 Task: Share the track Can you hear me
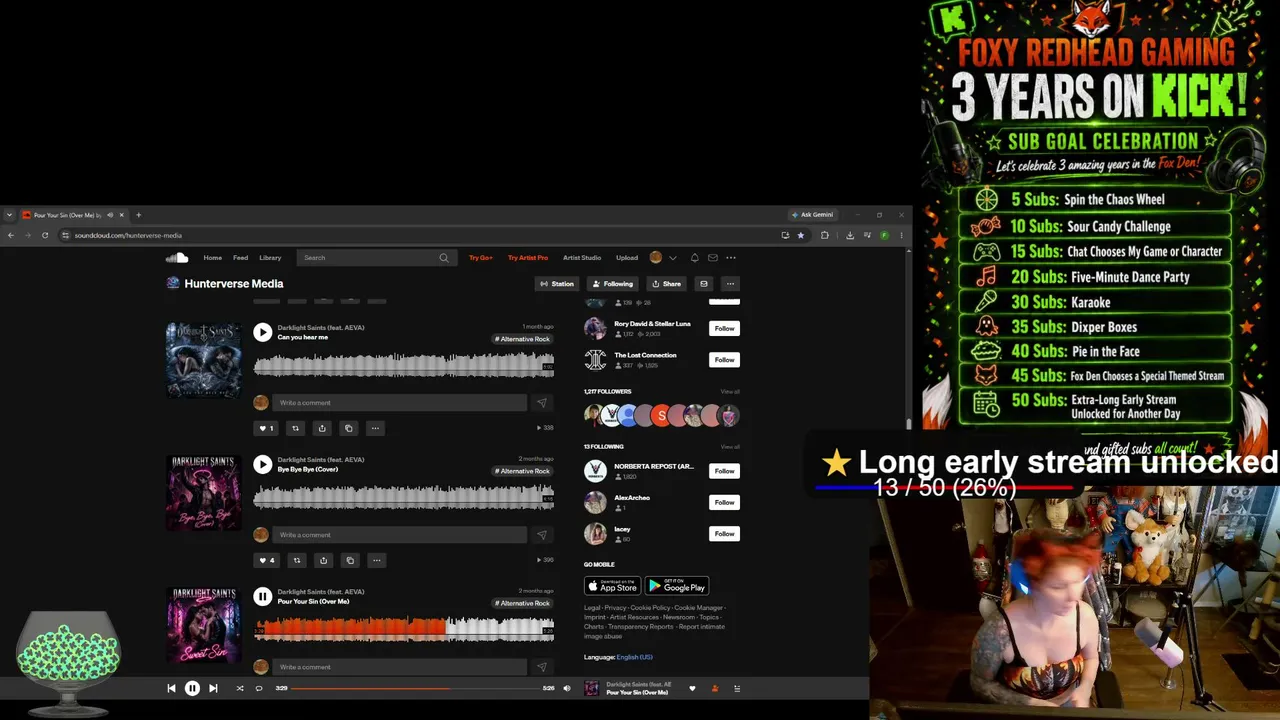click(322, 428)
